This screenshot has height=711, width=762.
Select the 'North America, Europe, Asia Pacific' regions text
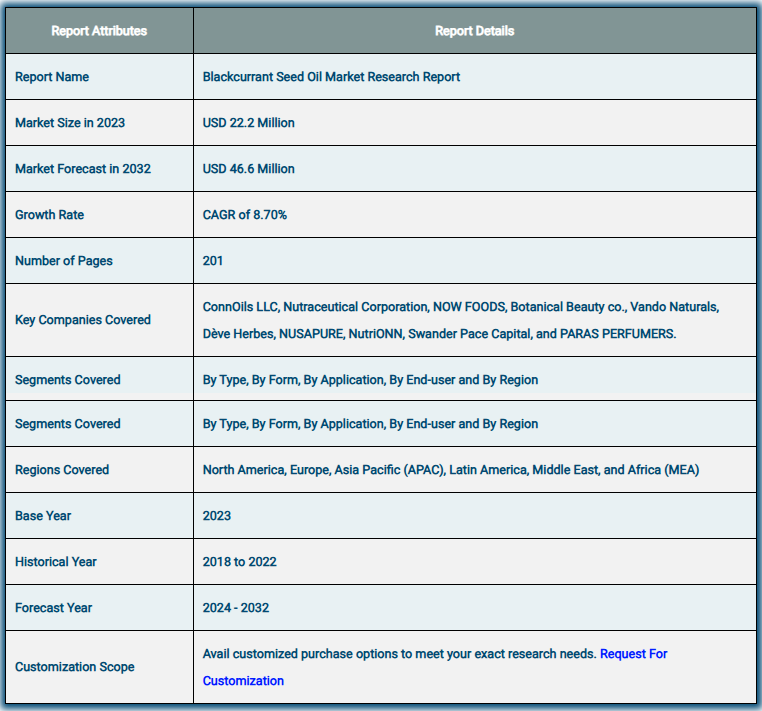pos(450,470)
